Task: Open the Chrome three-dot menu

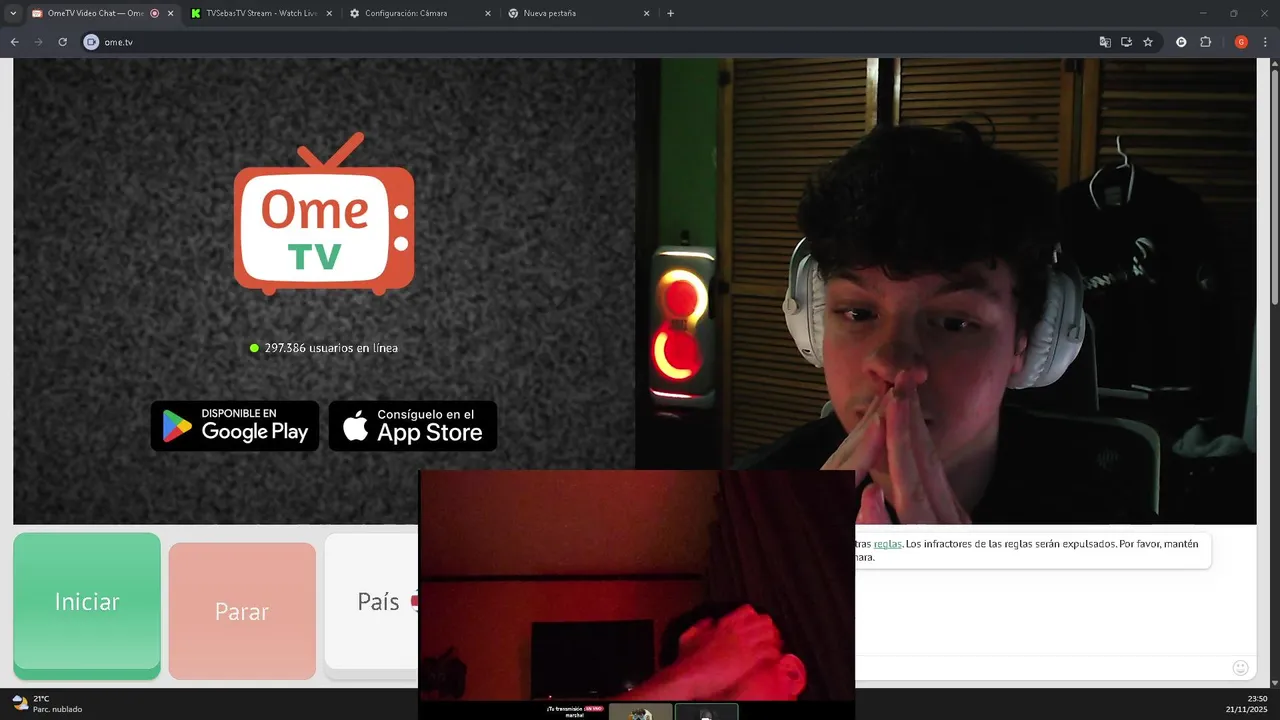Action: 1264,42
